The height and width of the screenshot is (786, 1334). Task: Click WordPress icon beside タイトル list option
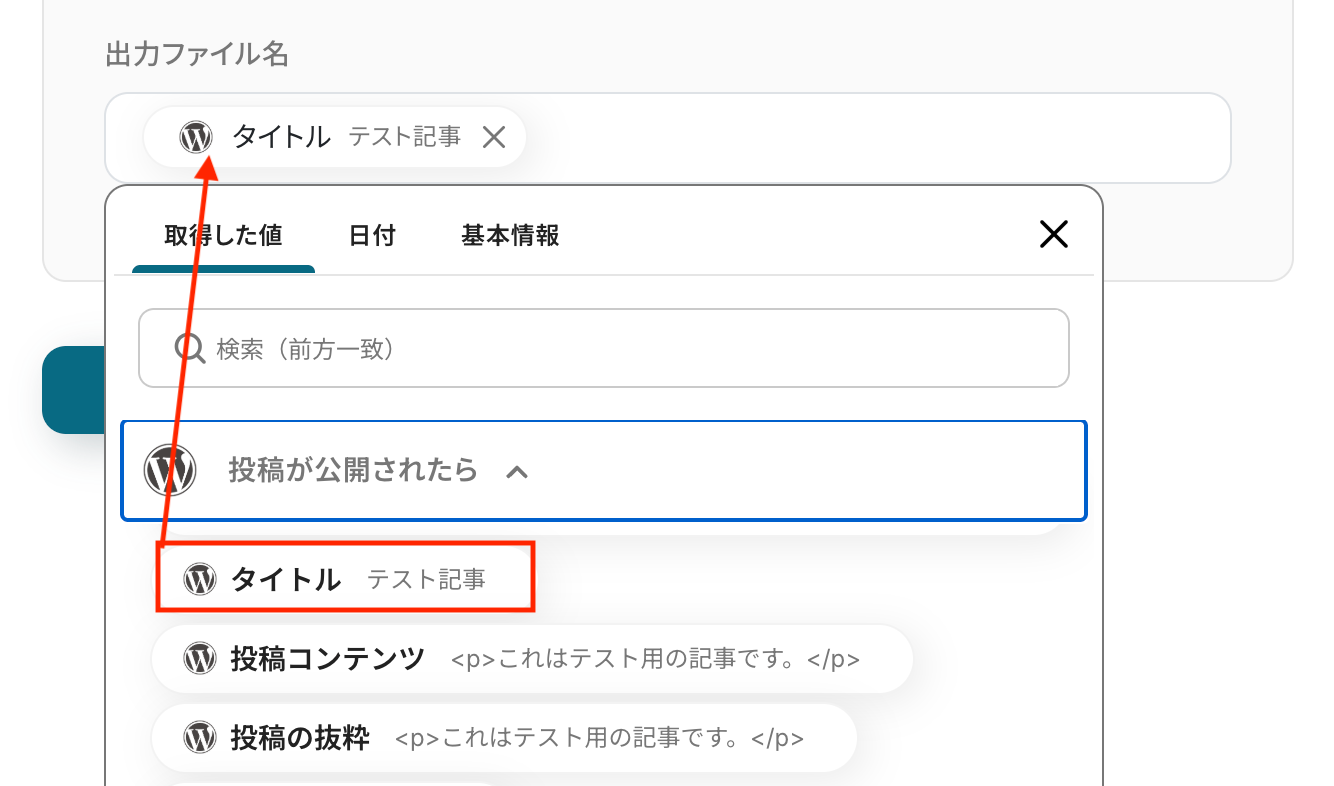(200, 579)
